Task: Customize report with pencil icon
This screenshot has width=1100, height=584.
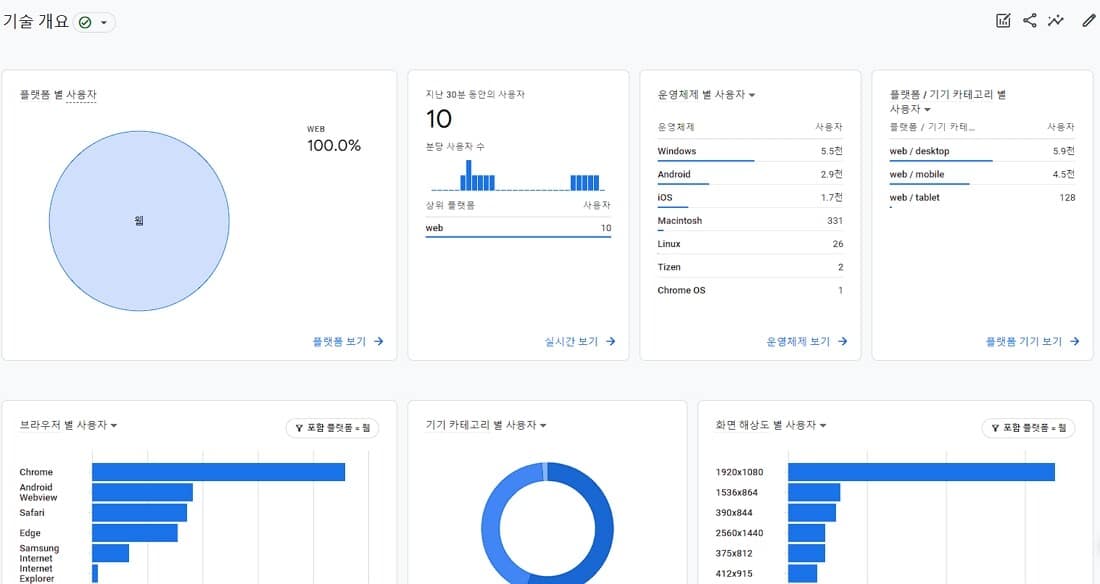Action: point(1089,20)
